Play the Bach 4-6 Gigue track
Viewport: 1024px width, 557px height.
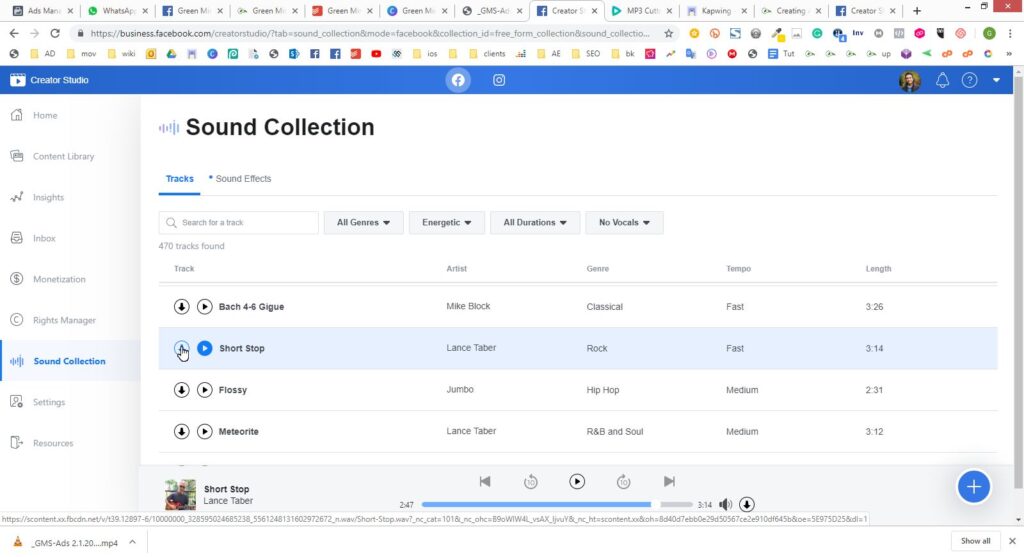coord(204,306)
